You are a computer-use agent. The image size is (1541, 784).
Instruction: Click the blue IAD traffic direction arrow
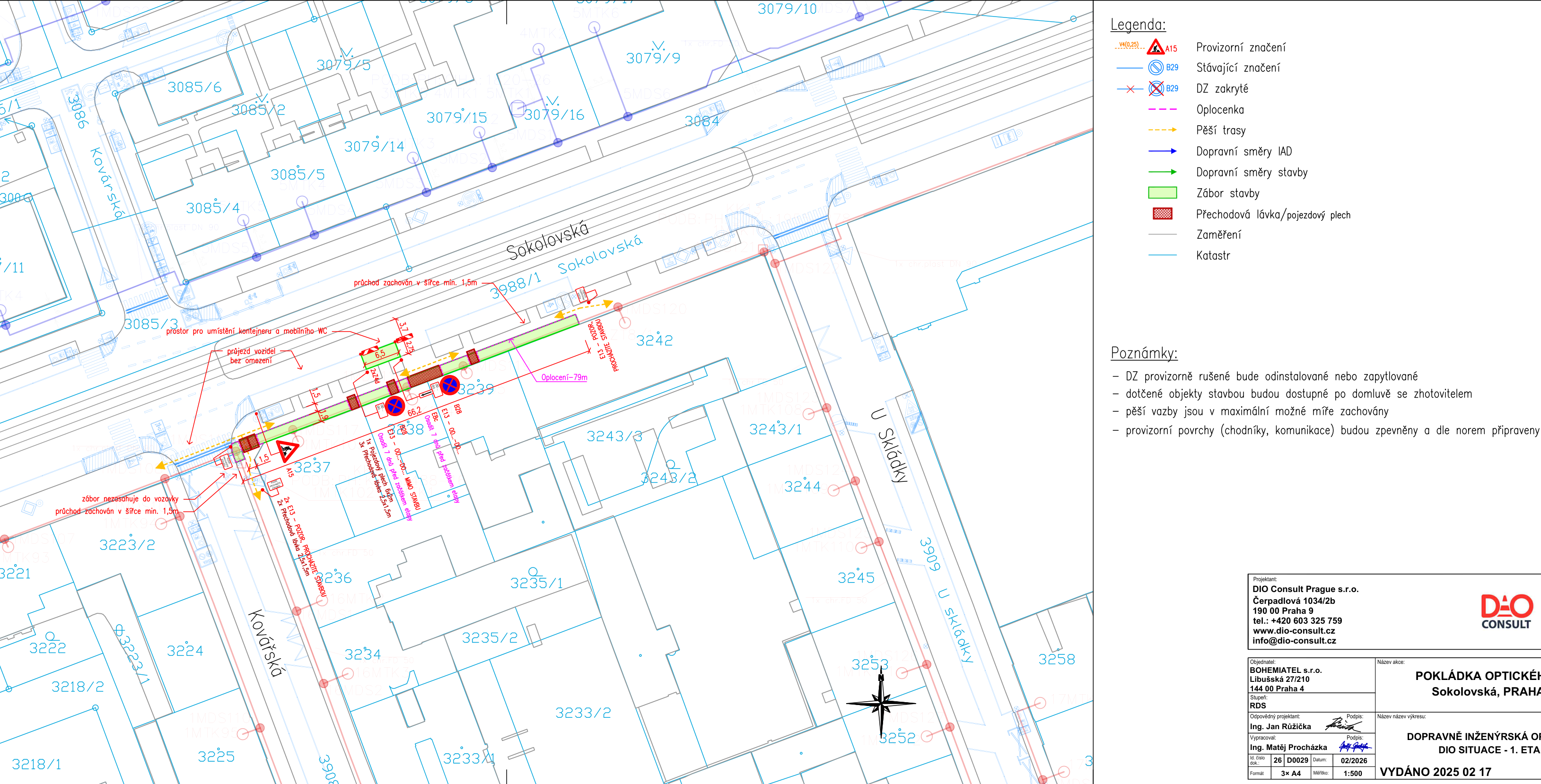[1162, 151]
